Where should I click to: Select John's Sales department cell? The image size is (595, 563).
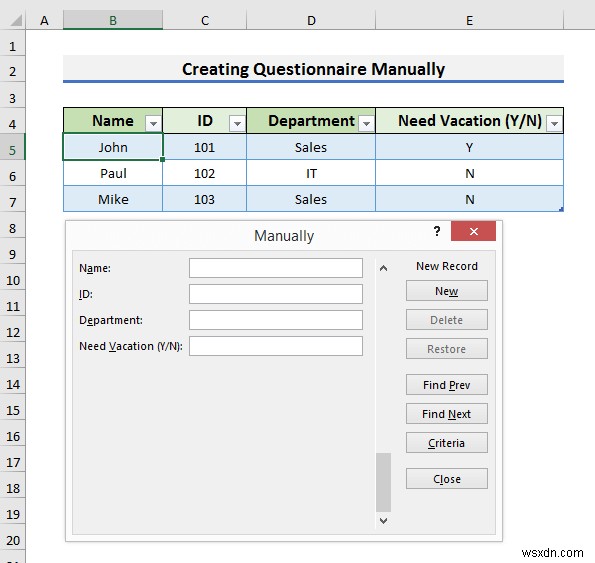pyautogui.click(x=311, y=147)
